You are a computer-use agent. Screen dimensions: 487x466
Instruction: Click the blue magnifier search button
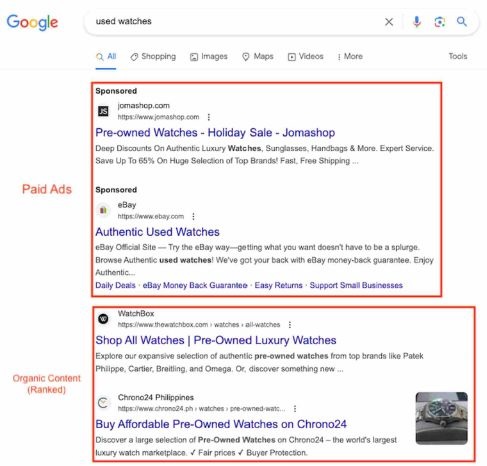pyautogui.click(x=462, y=22)
